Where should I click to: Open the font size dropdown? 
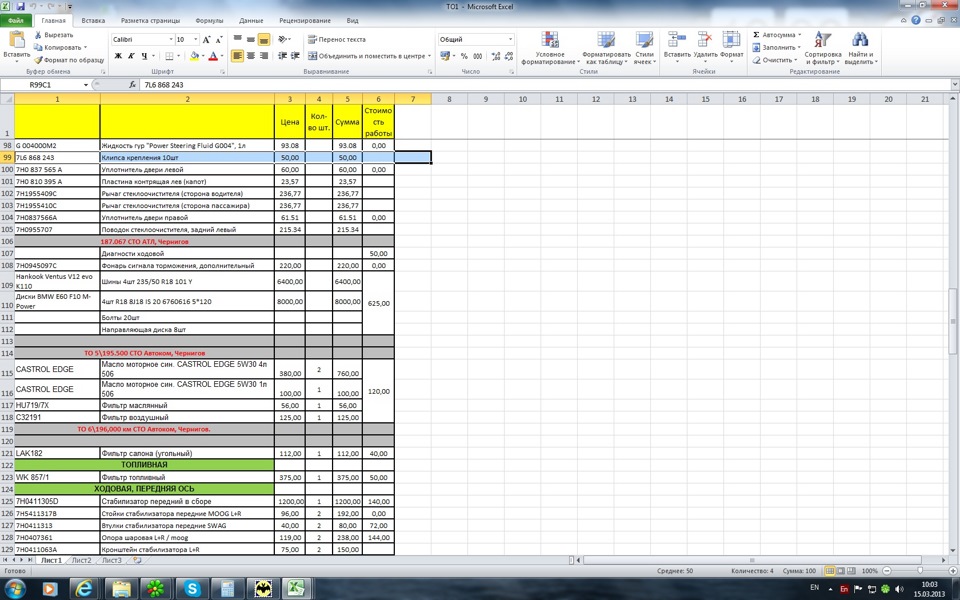click(x=195, y=39)
